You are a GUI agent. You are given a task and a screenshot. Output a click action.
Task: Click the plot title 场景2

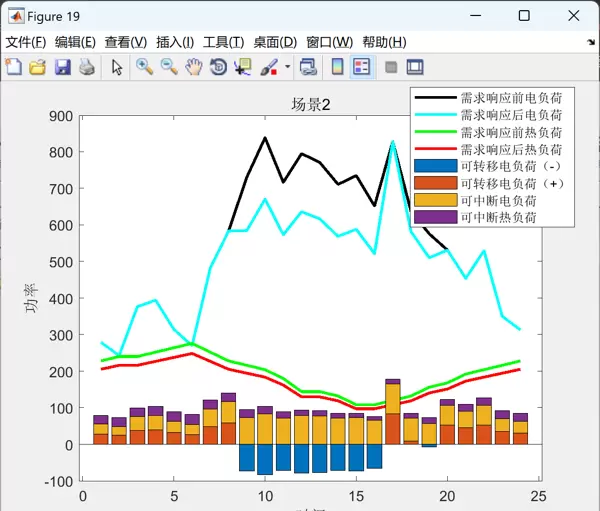pyautogui.click(x=311, y=104)
